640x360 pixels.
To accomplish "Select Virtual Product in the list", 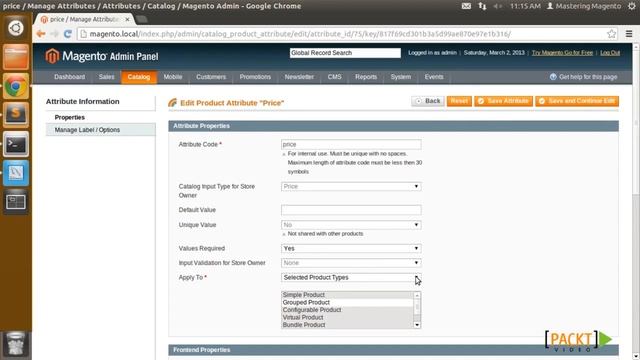I will point(347,317).
